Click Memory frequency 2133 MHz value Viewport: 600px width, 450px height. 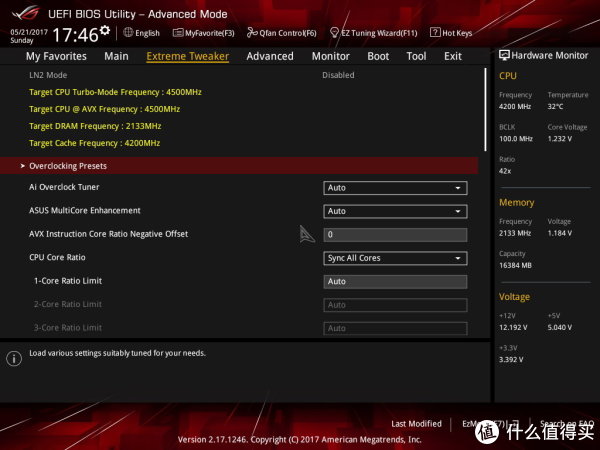(x=515, y=233)
